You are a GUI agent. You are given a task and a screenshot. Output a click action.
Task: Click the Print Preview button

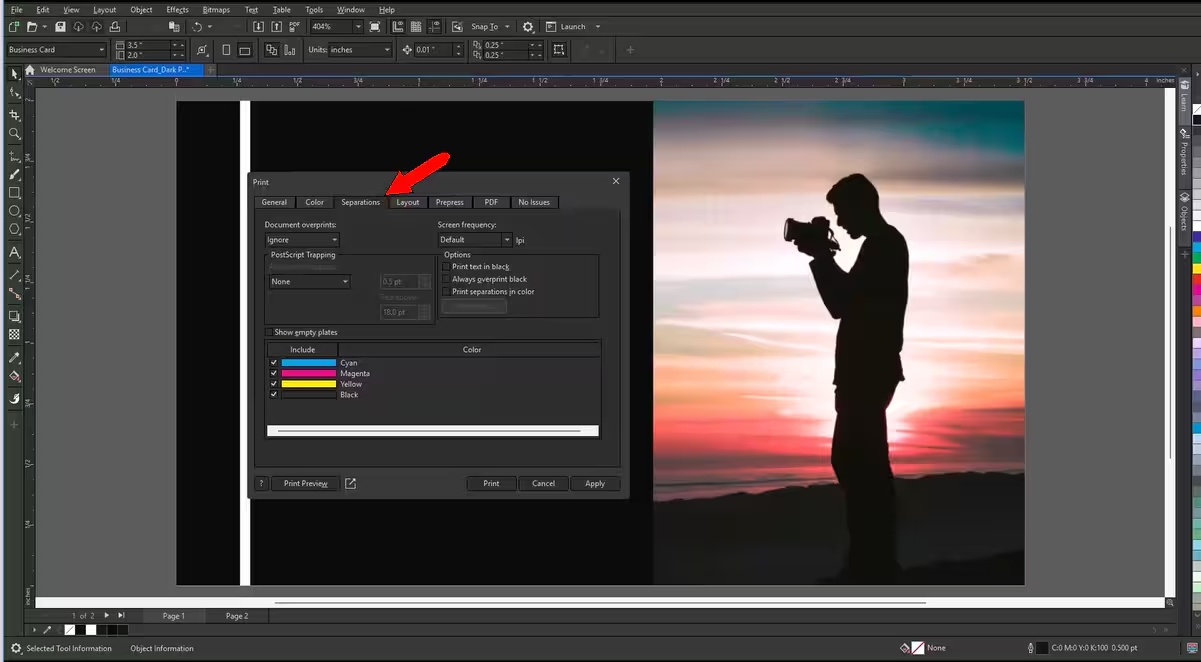coord(305,483)
